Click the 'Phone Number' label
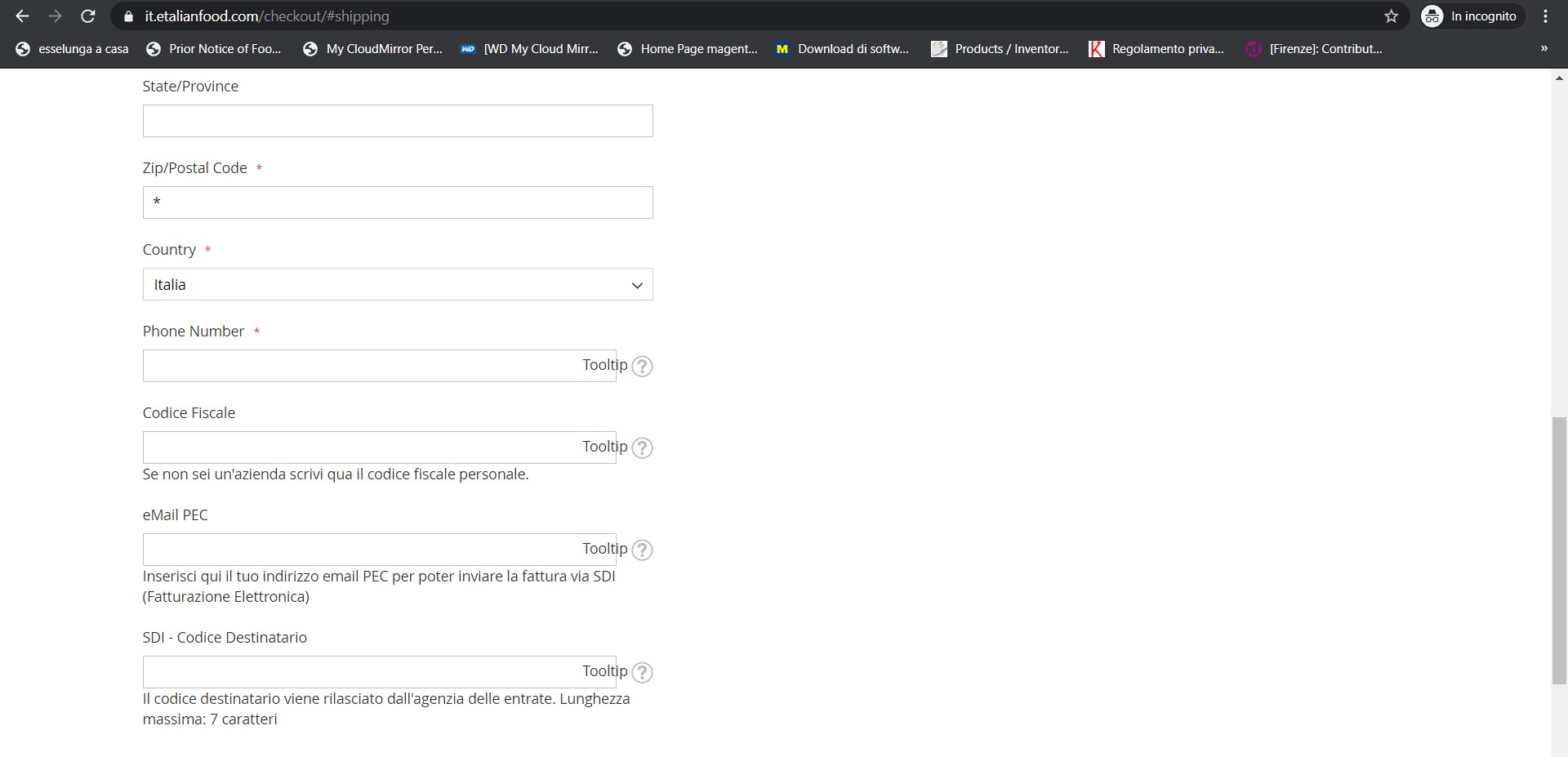The width and height of the screenshot is (1568, 757). (x=194, y=332)
